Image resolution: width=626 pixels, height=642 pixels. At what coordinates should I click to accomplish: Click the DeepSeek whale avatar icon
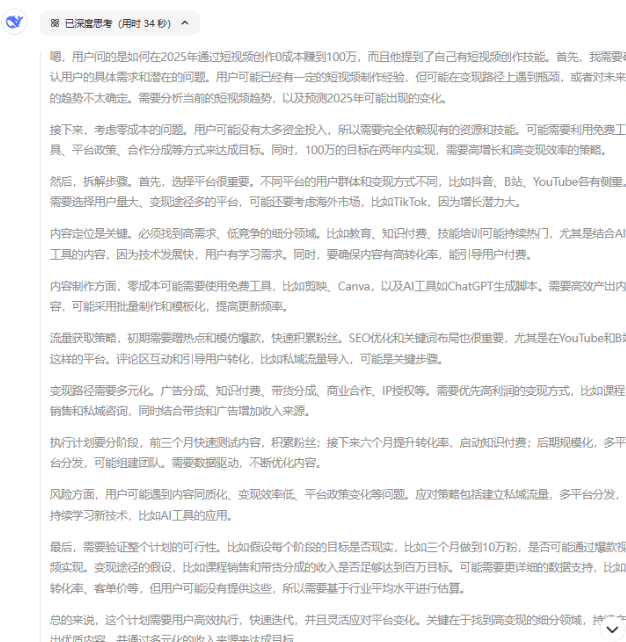pyautogui.click(x=15, y=22)
